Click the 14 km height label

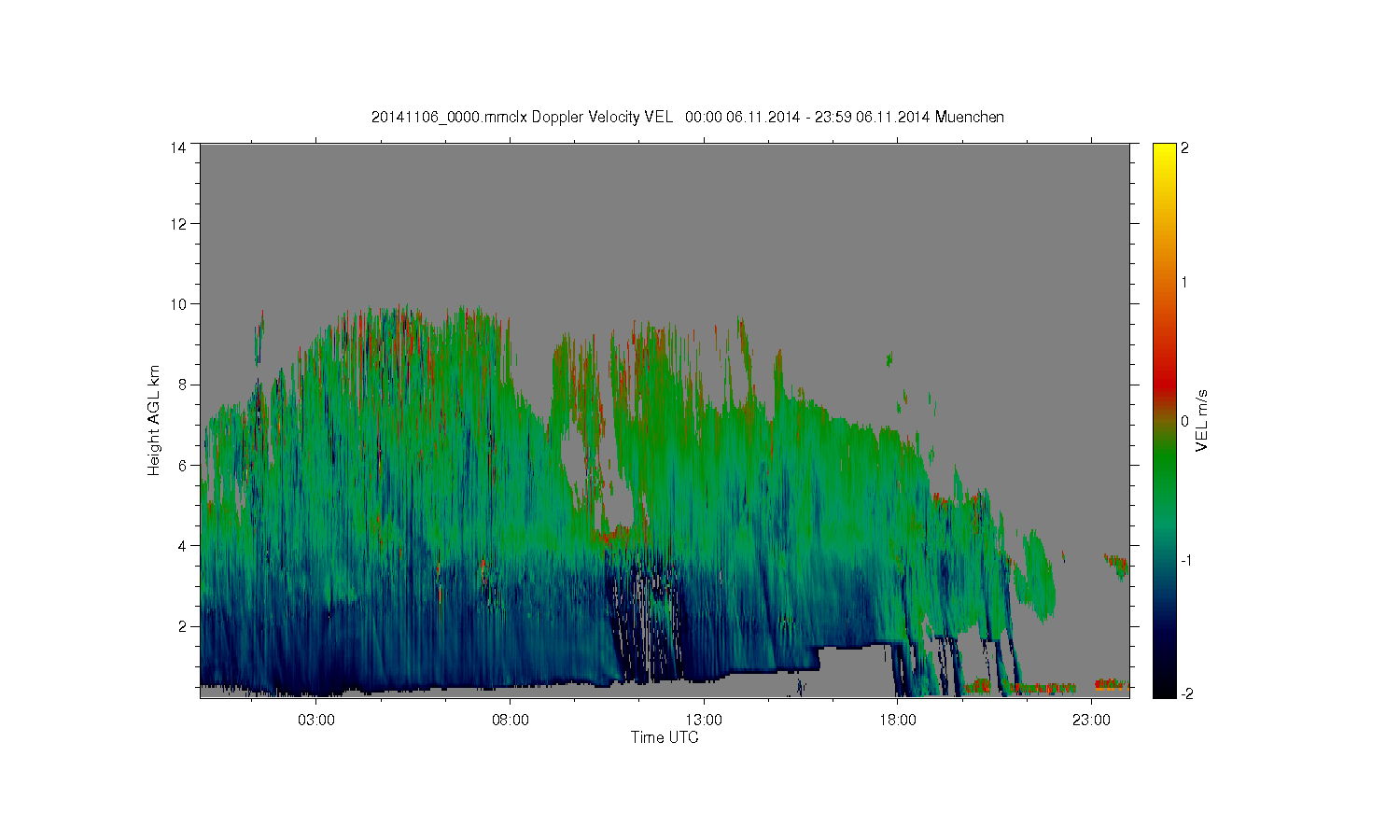coord(177,147)
